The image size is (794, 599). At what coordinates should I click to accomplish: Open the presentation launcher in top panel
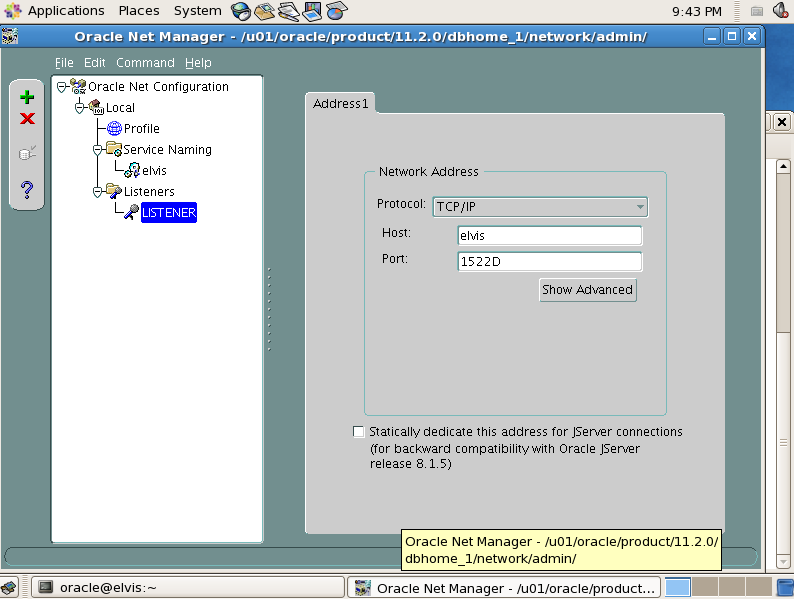coord(312,11)
